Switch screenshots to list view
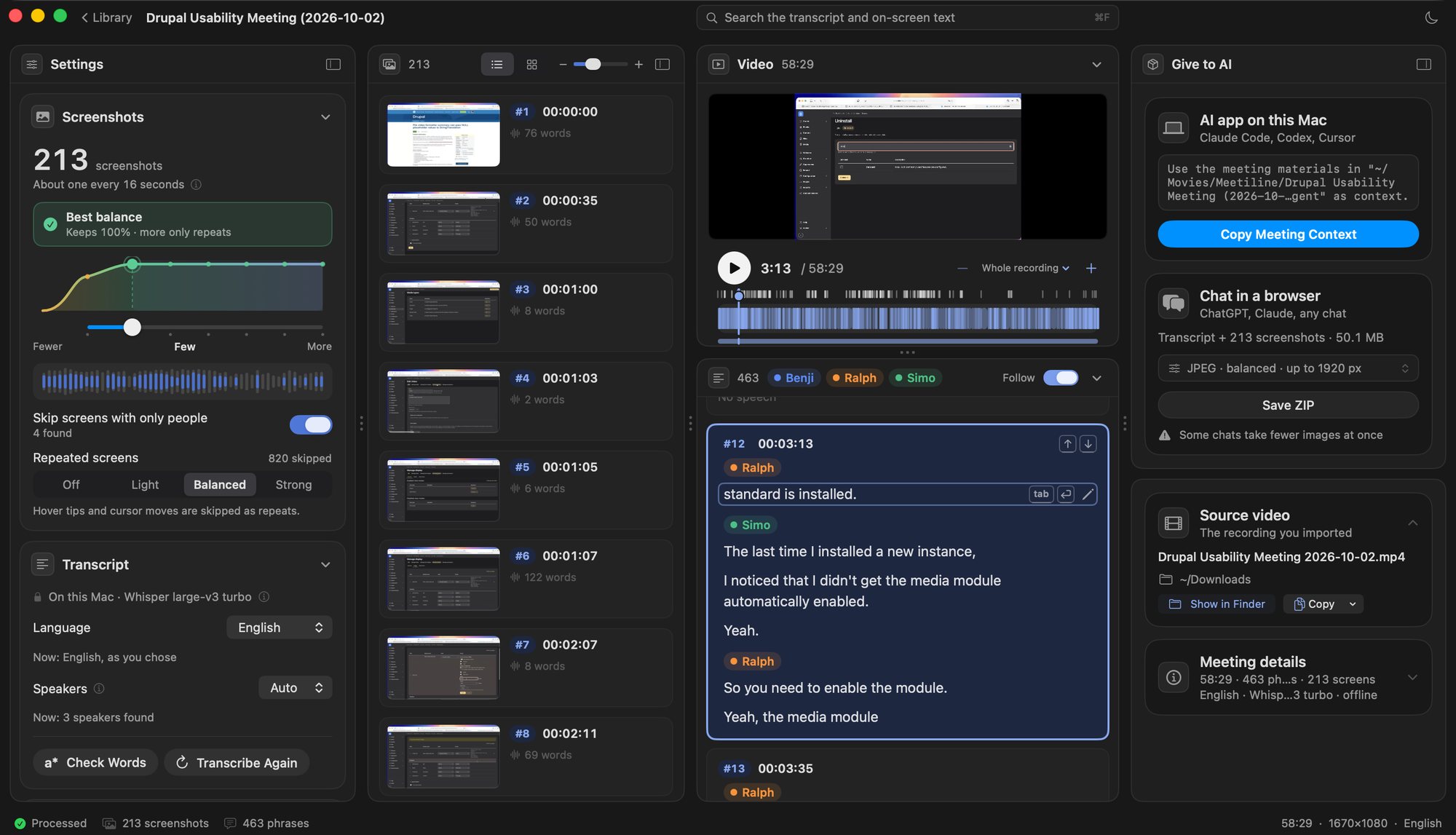Viewport: 1456px width, 835px height. pyautogui.click(x=497, y=64)
